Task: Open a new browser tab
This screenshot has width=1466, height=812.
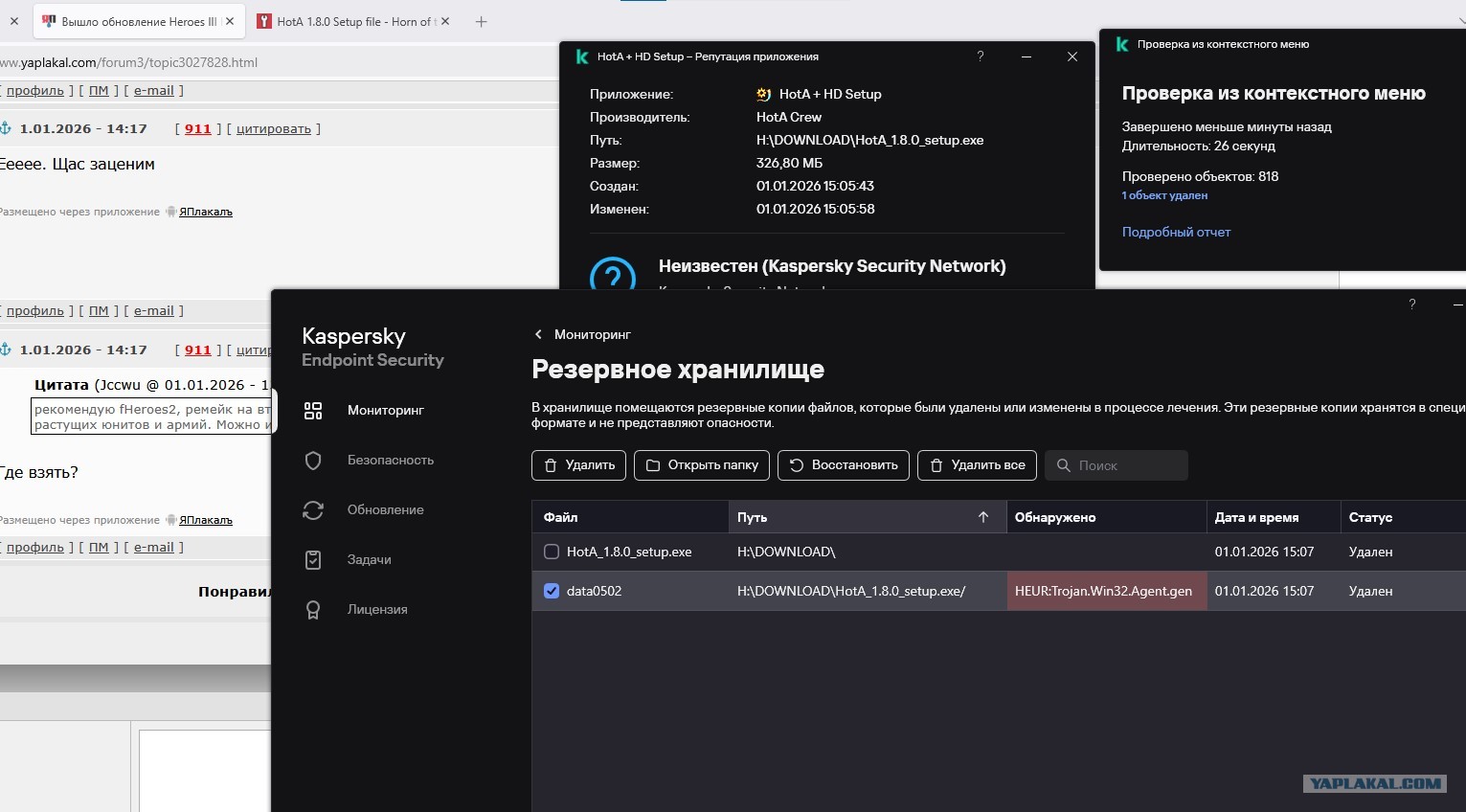Action: click(x=481, y=21)
